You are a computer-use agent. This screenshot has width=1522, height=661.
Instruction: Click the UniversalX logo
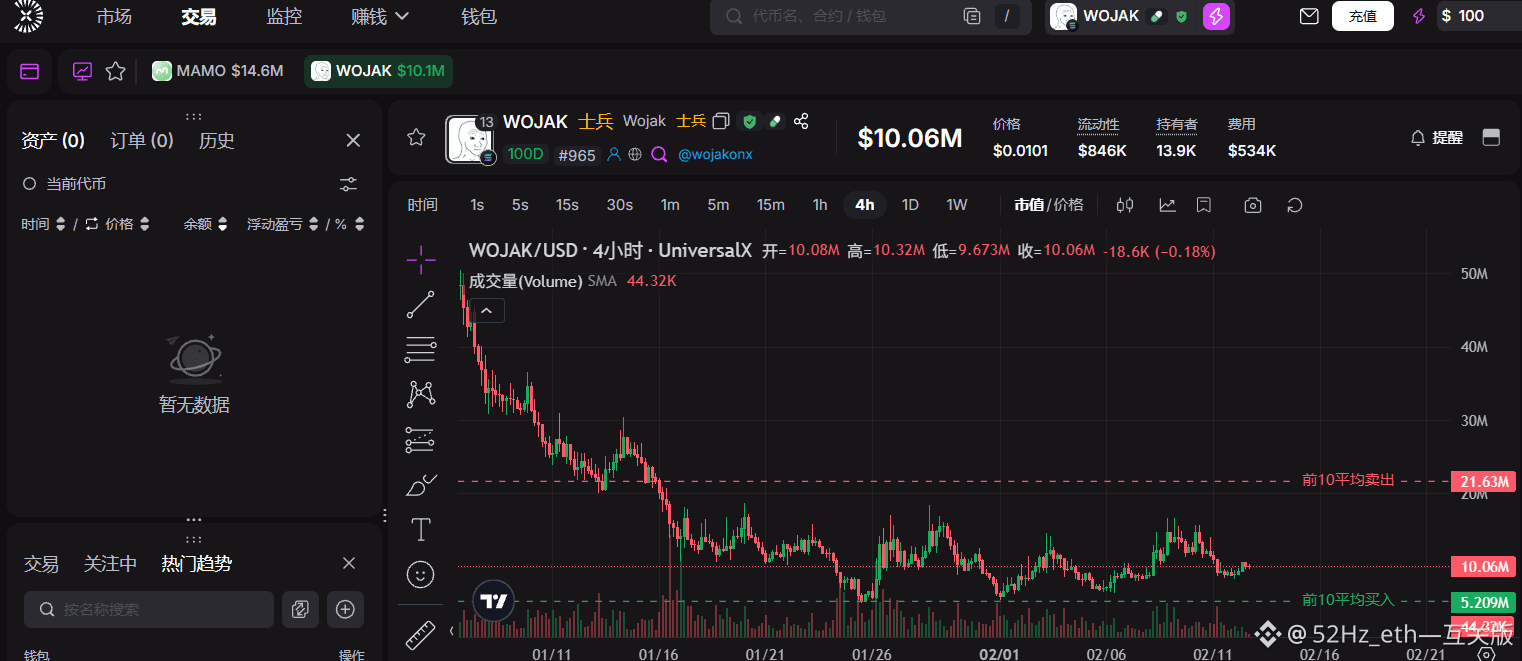point(28,14)
